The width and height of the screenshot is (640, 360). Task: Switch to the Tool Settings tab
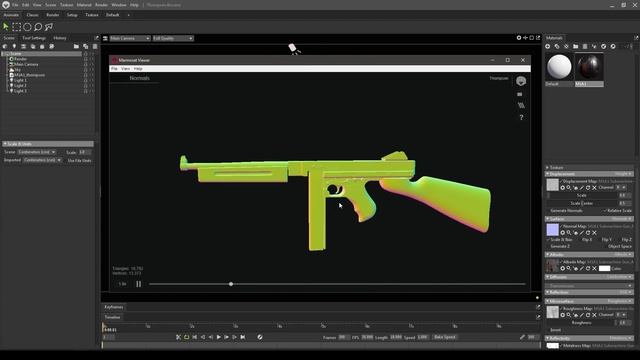tap(34, 38)
